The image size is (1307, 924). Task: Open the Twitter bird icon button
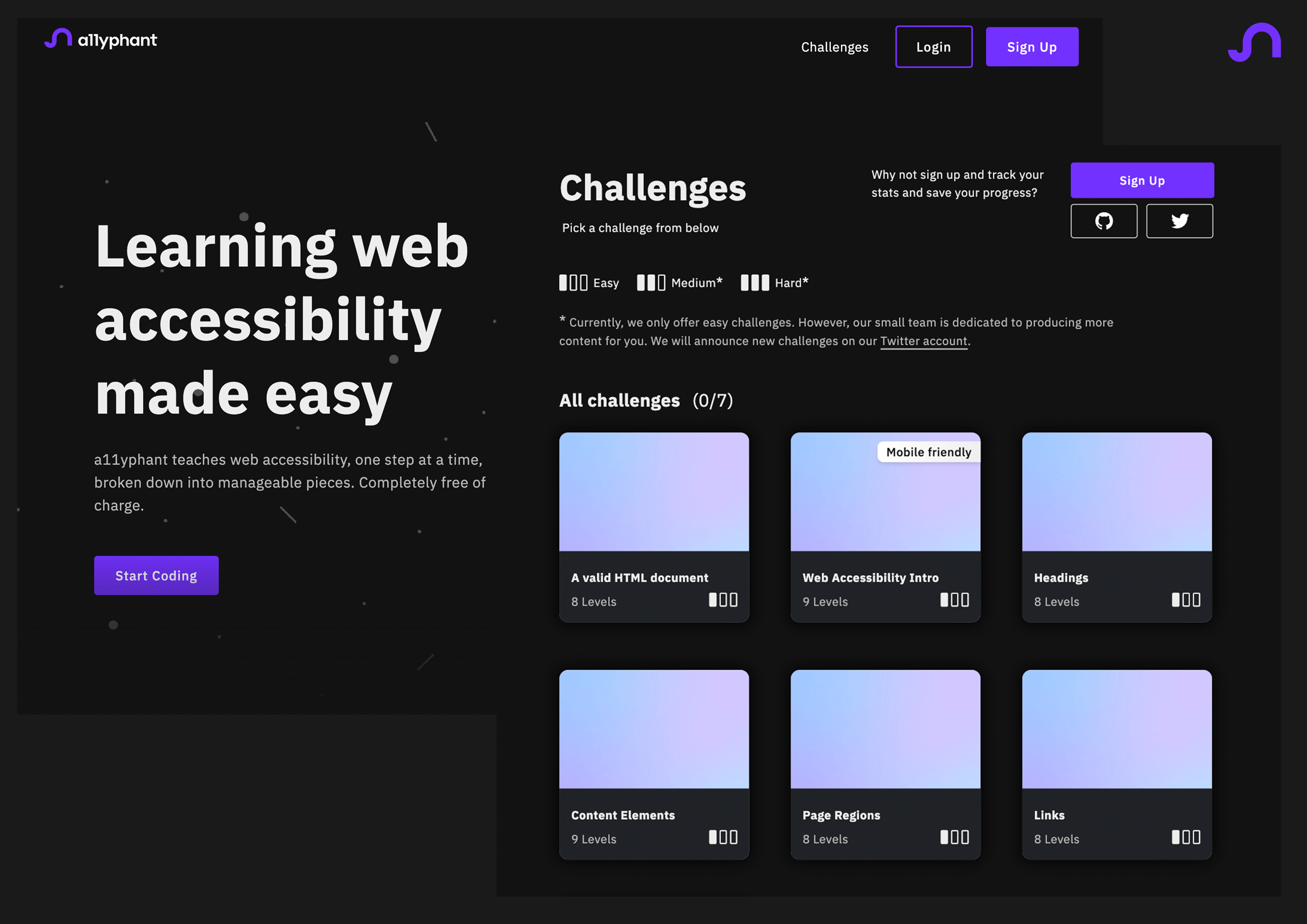coord(1179,221)
